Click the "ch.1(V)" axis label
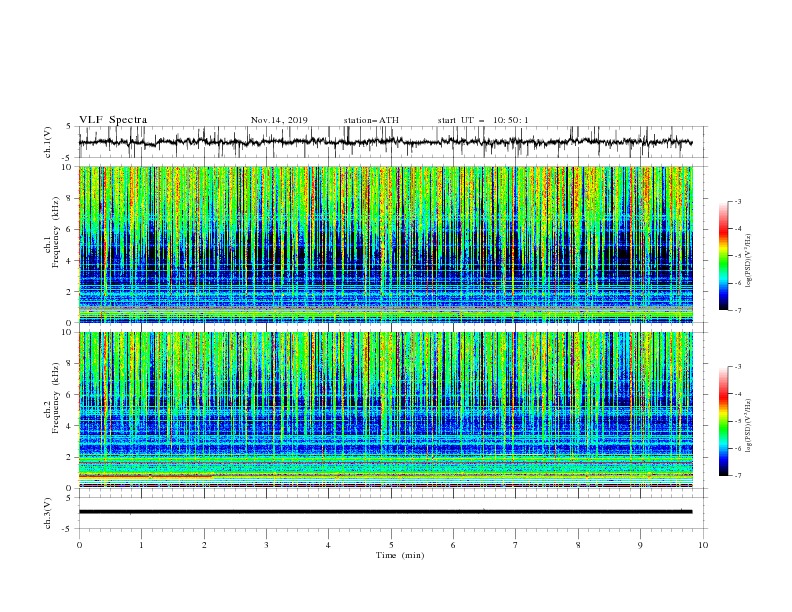The image size is (792, 612). (x=48, y=142)
